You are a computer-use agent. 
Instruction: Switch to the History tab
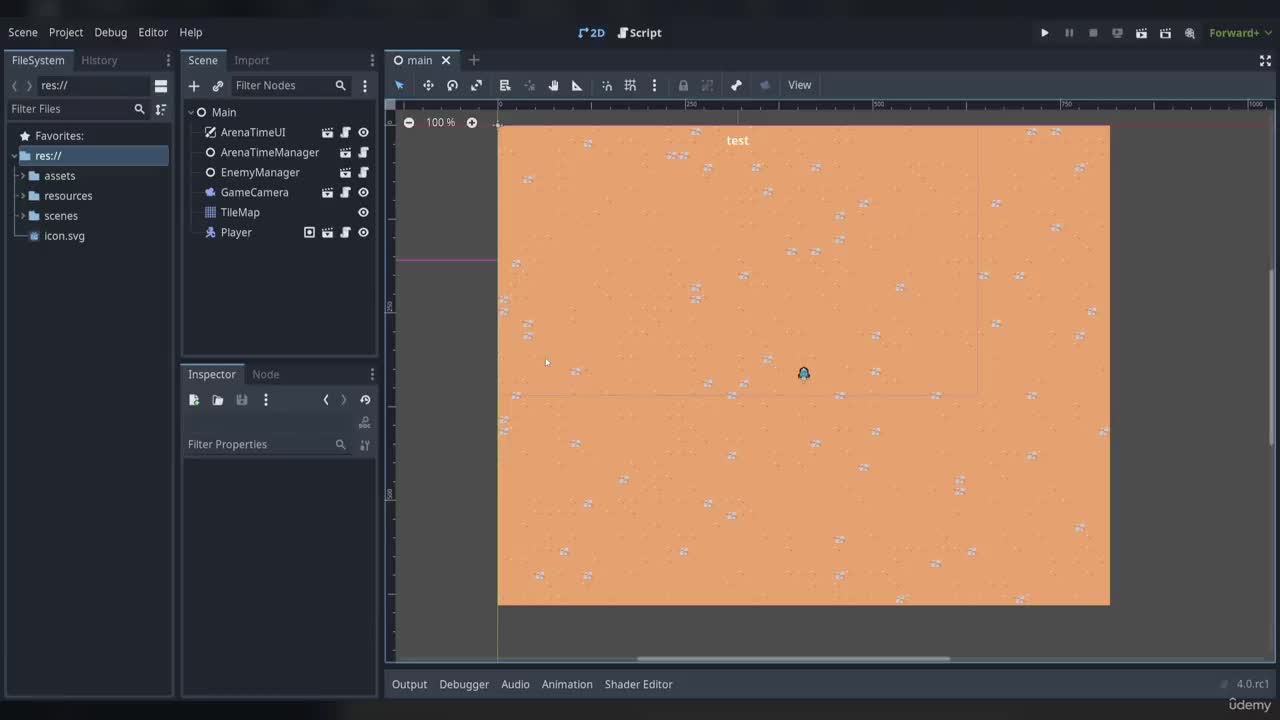tap(99, 60)
